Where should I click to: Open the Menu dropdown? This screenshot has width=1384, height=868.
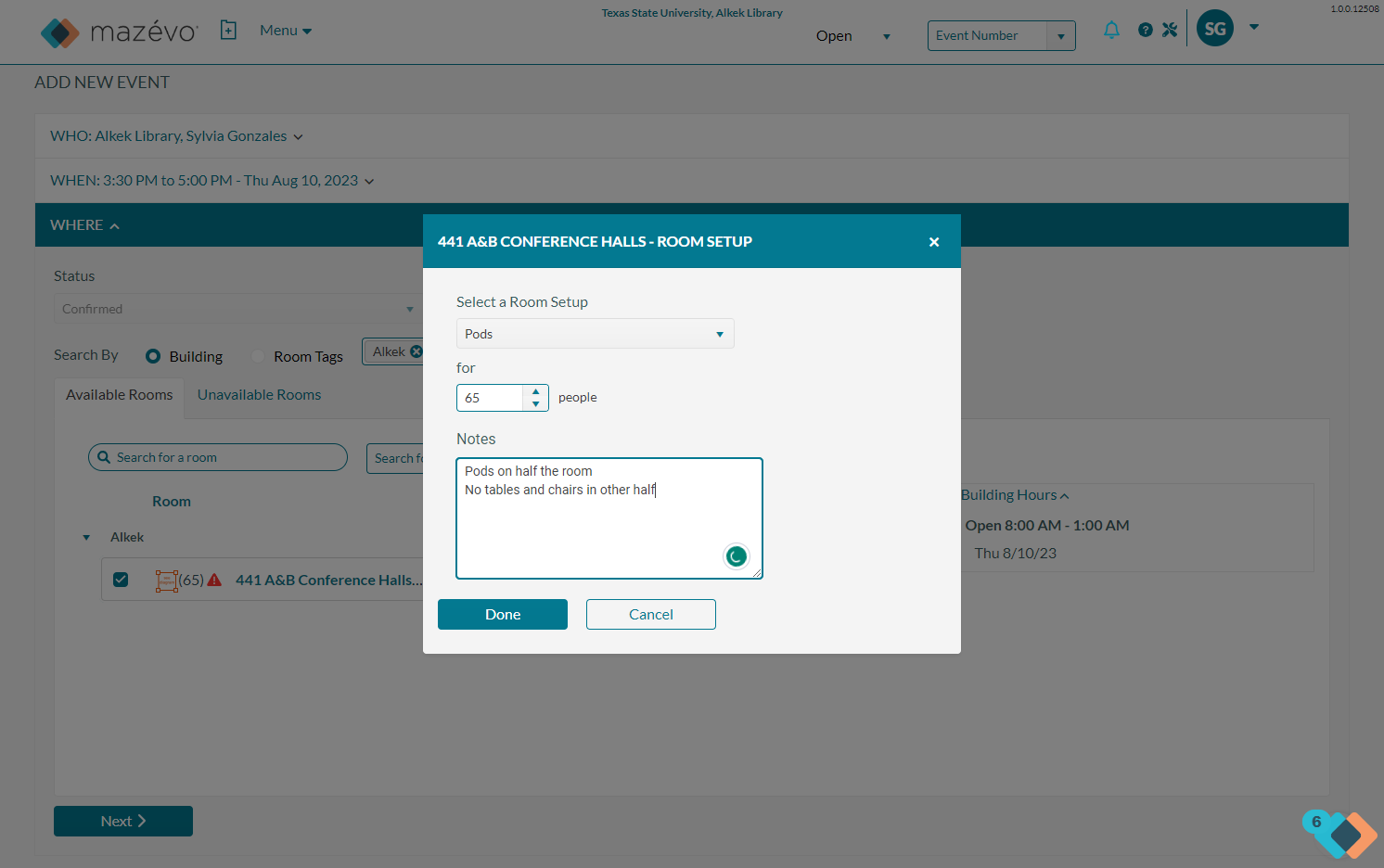click(286, 31)
